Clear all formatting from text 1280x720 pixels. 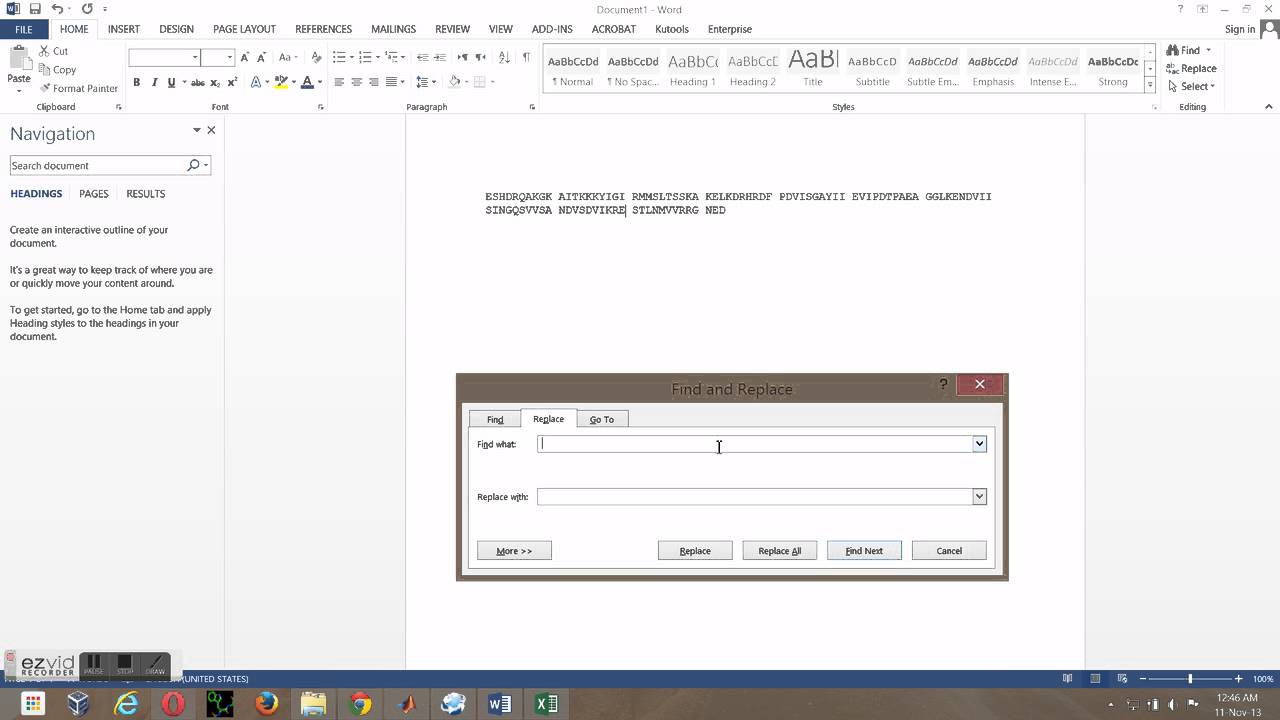(x=317, y=57)
